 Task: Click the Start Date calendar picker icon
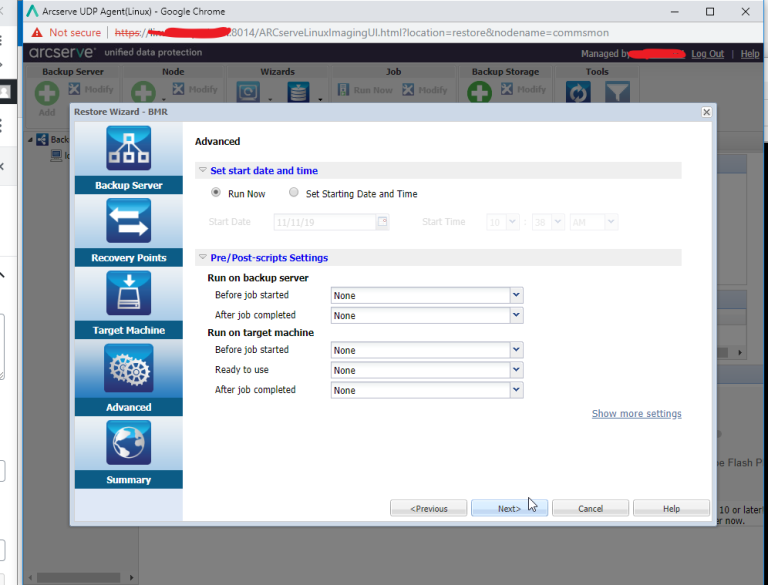(x=382, y=221)
